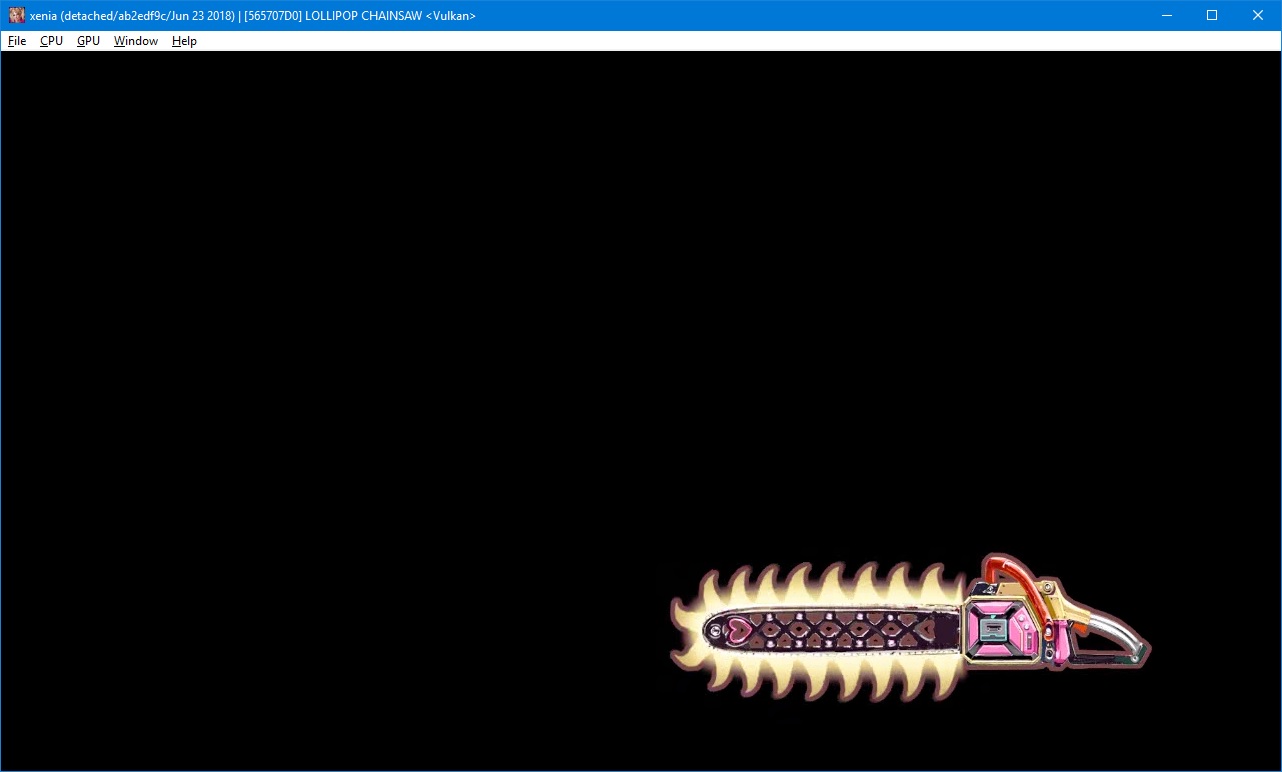Image resolution: width=1282 pixels, height=772 pixels.
Task: Click the xenia app icon in title bar
Action: click(x=16, y=15)
